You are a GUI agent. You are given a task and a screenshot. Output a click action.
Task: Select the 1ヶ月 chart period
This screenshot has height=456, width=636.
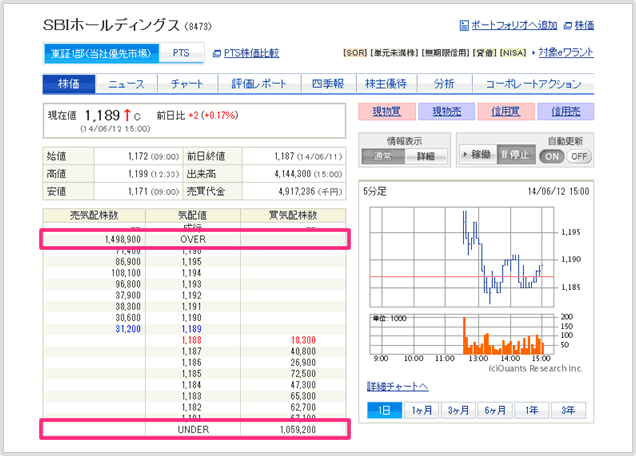pos(422,410)
